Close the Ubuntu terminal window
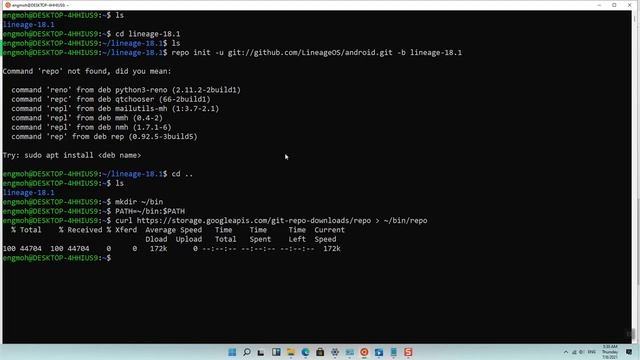Viewport: 640px width, 360px height. click(629, 5)
